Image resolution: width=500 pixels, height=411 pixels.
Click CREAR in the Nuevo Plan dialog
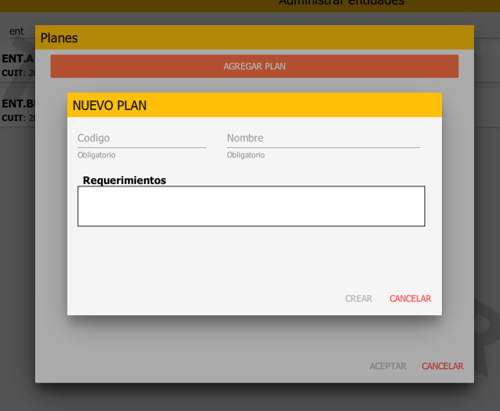click(359, 298)
